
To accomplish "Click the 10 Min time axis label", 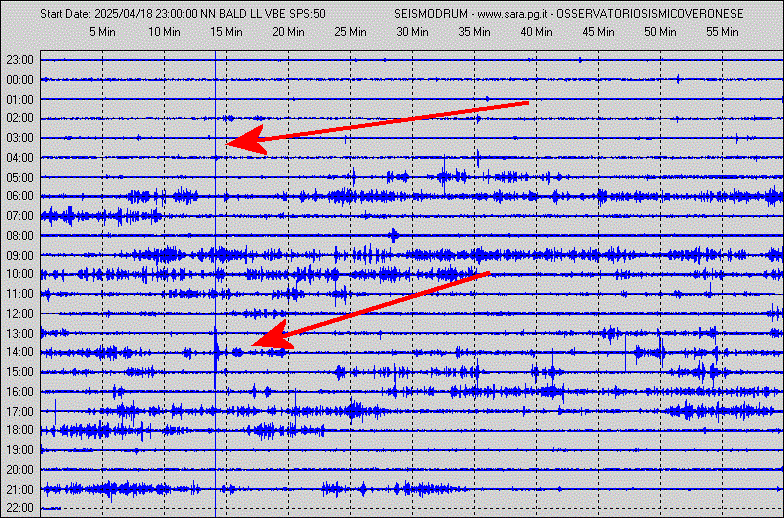I will coord(164,32).
